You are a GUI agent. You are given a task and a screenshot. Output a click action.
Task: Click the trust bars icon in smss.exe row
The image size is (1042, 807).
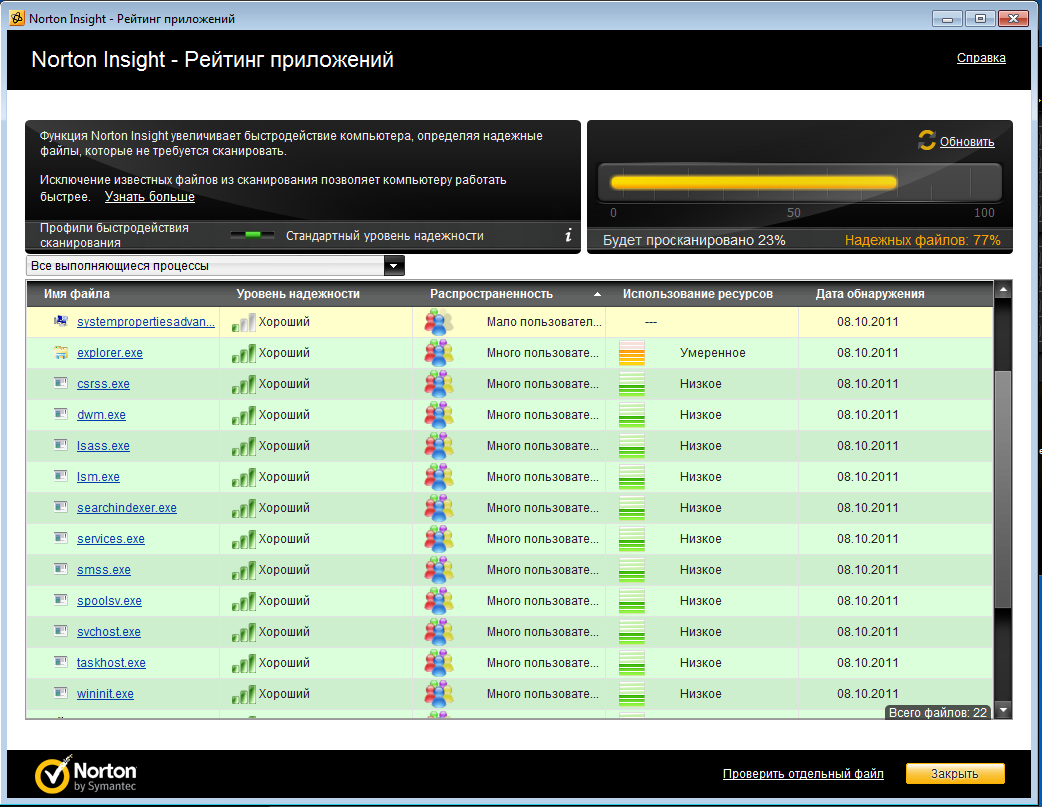click(243, 571)
